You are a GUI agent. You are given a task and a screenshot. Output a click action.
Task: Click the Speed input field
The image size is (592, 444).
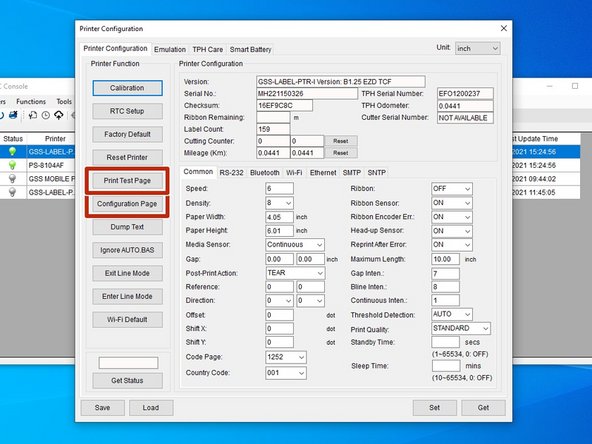tap(279, 188)
